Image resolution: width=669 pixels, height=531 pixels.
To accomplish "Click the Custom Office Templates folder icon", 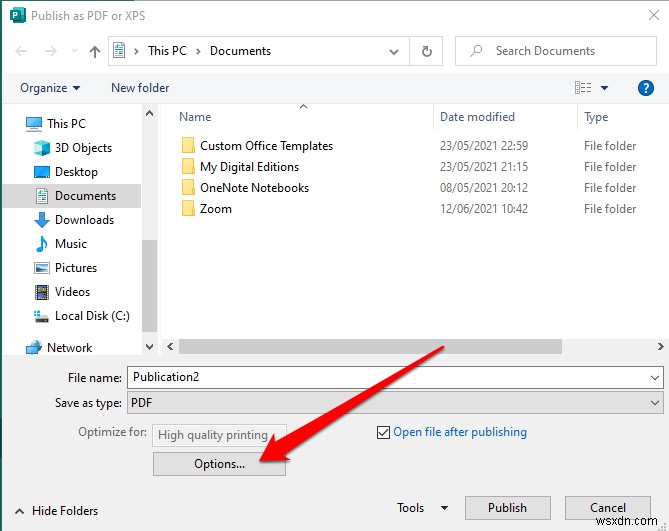I will coord(188,145).
